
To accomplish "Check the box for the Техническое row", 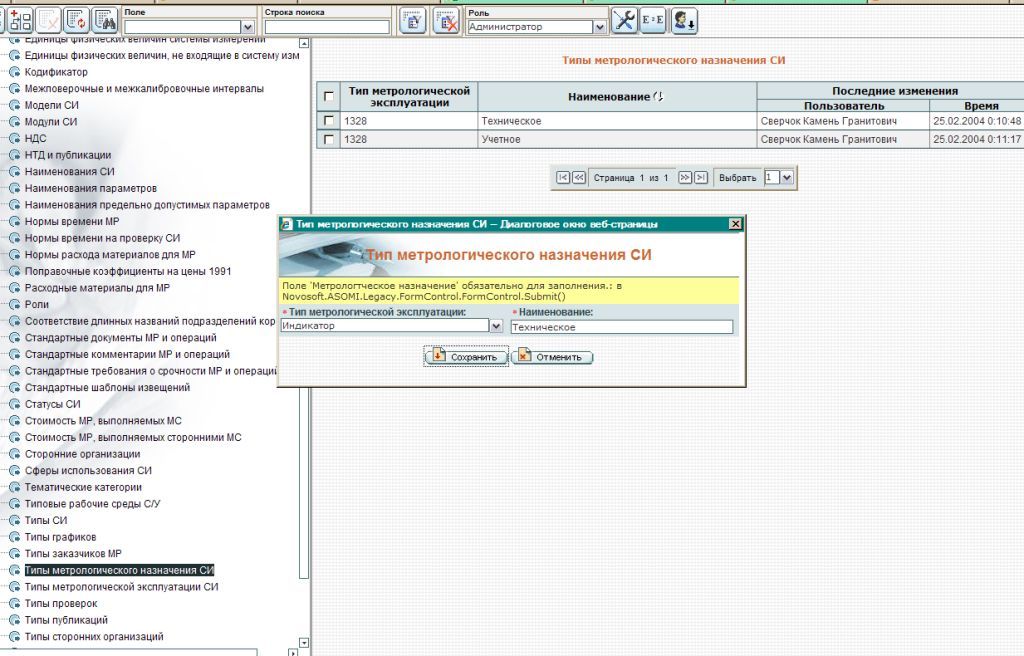I will click(x=329, y=121).
